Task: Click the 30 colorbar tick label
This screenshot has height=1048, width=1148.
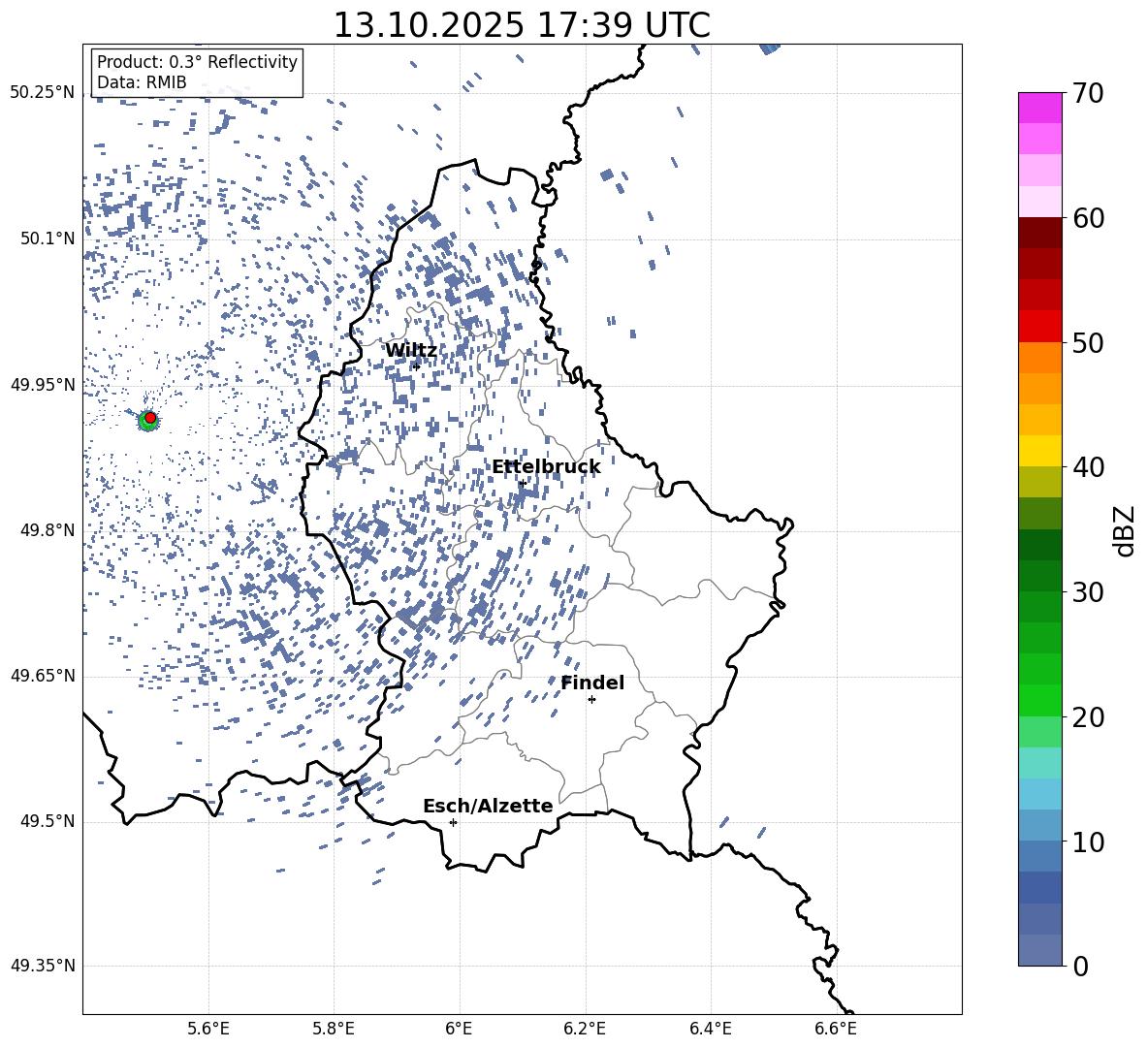Action: (1088, 592)
